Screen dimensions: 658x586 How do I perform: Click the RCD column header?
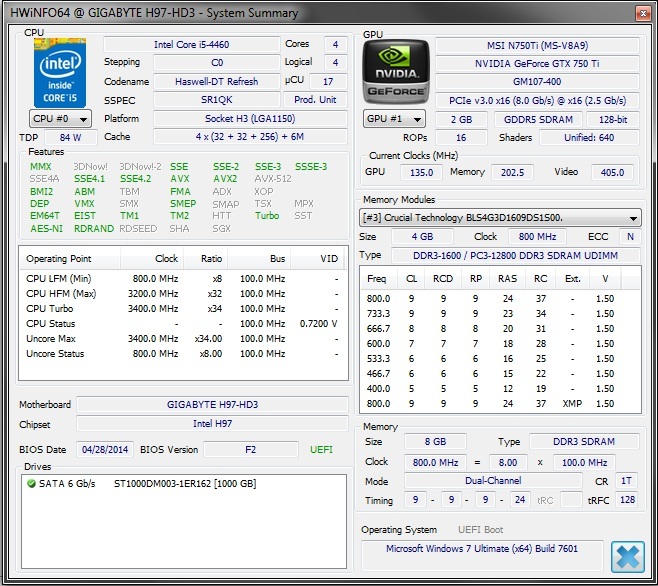coord(443,279)
